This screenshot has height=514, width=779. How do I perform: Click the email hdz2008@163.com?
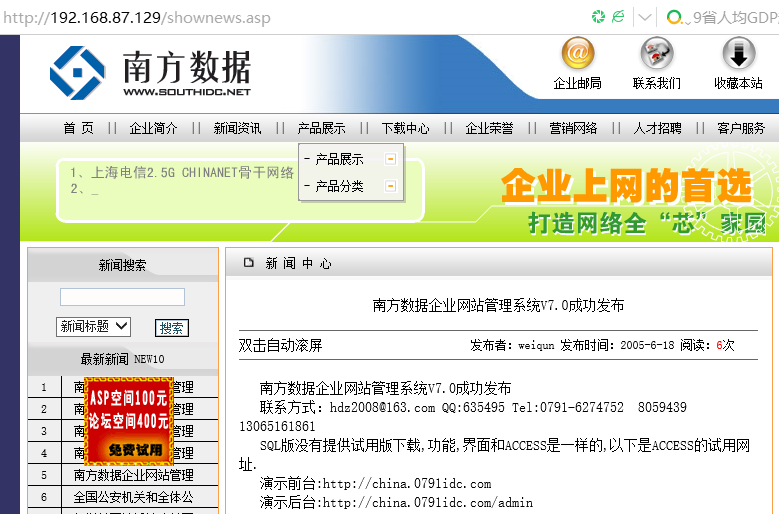[382, 407]
